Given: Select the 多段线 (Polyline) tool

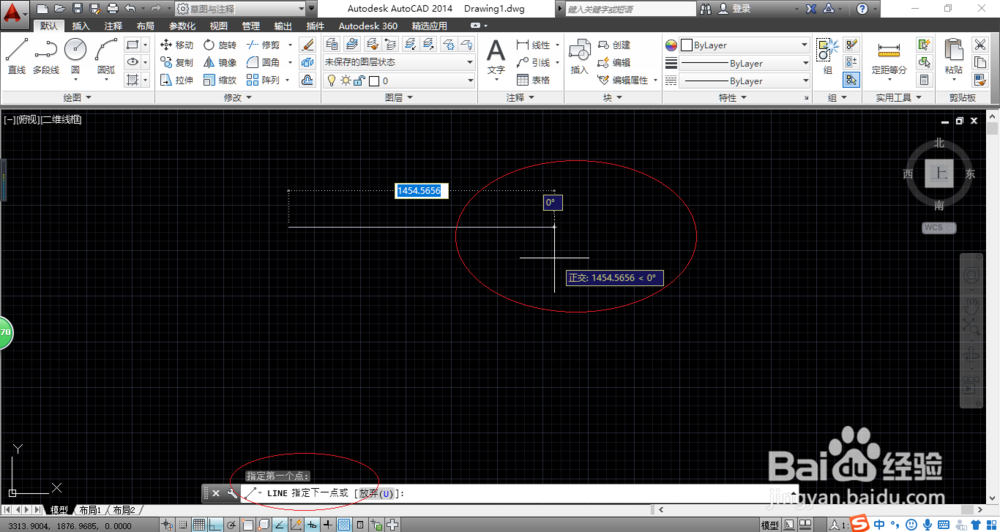Looking at the screenshot, I should click(x=46, y=55).
